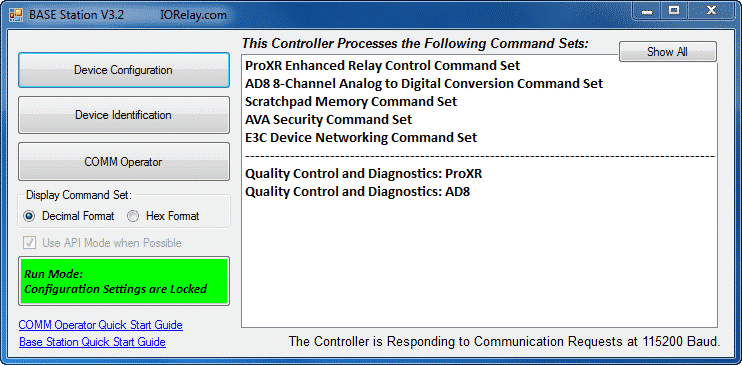Maximize the BASE Station window
The image size is (742, 365).
point(674,11)
